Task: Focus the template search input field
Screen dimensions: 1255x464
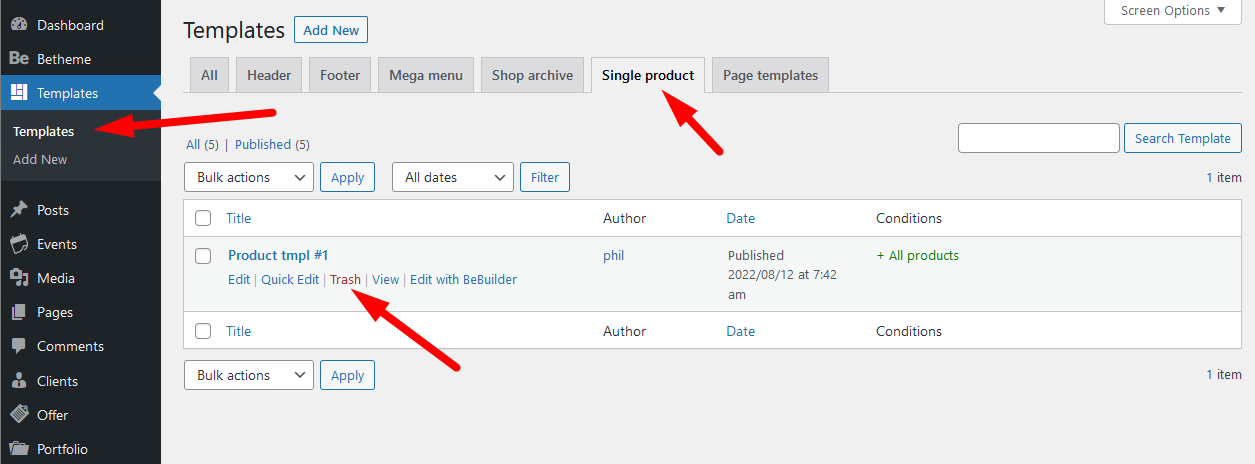Action: pyautogui.click(x=1038, y=138)
